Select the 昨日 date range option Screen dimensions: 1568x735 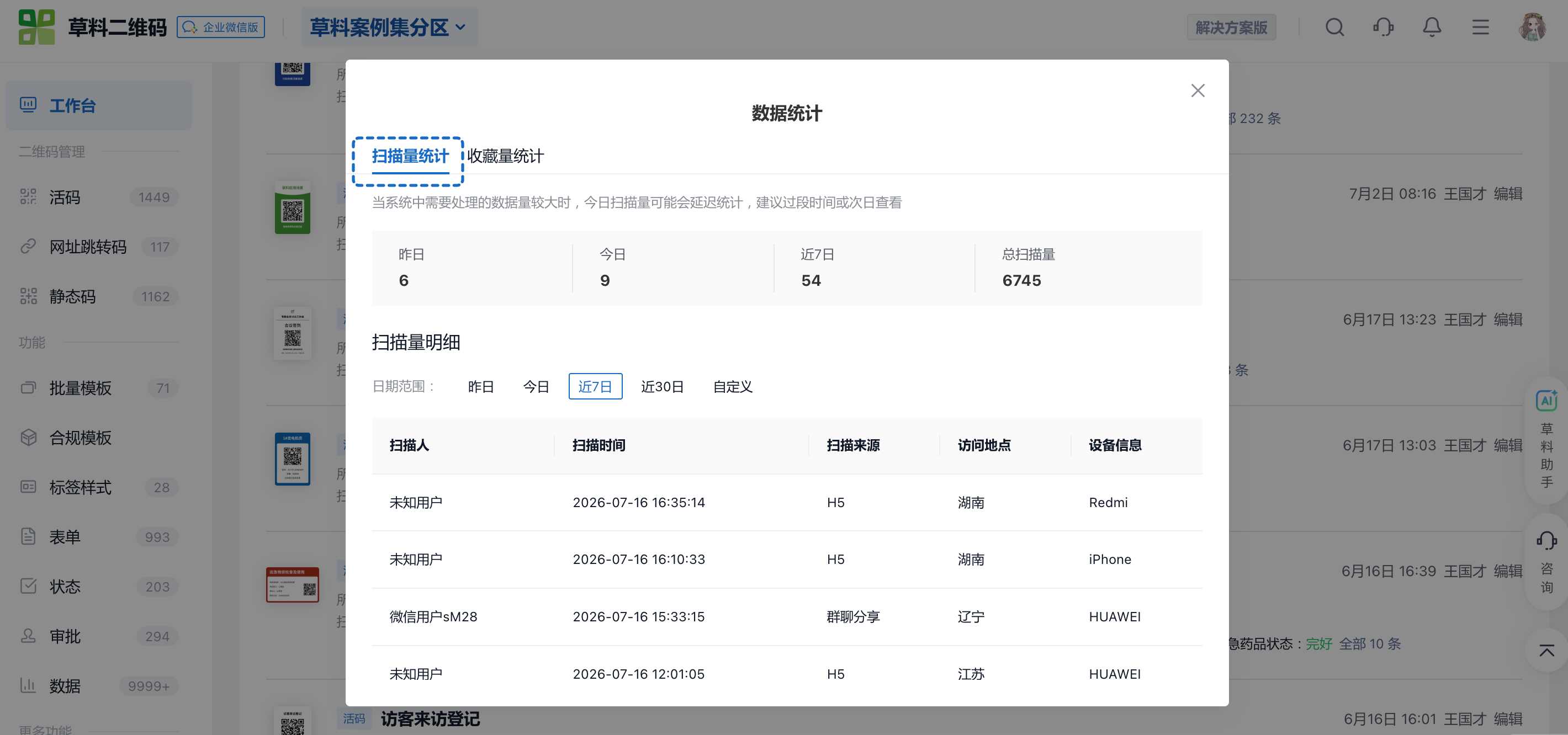[x=480, y=386]
